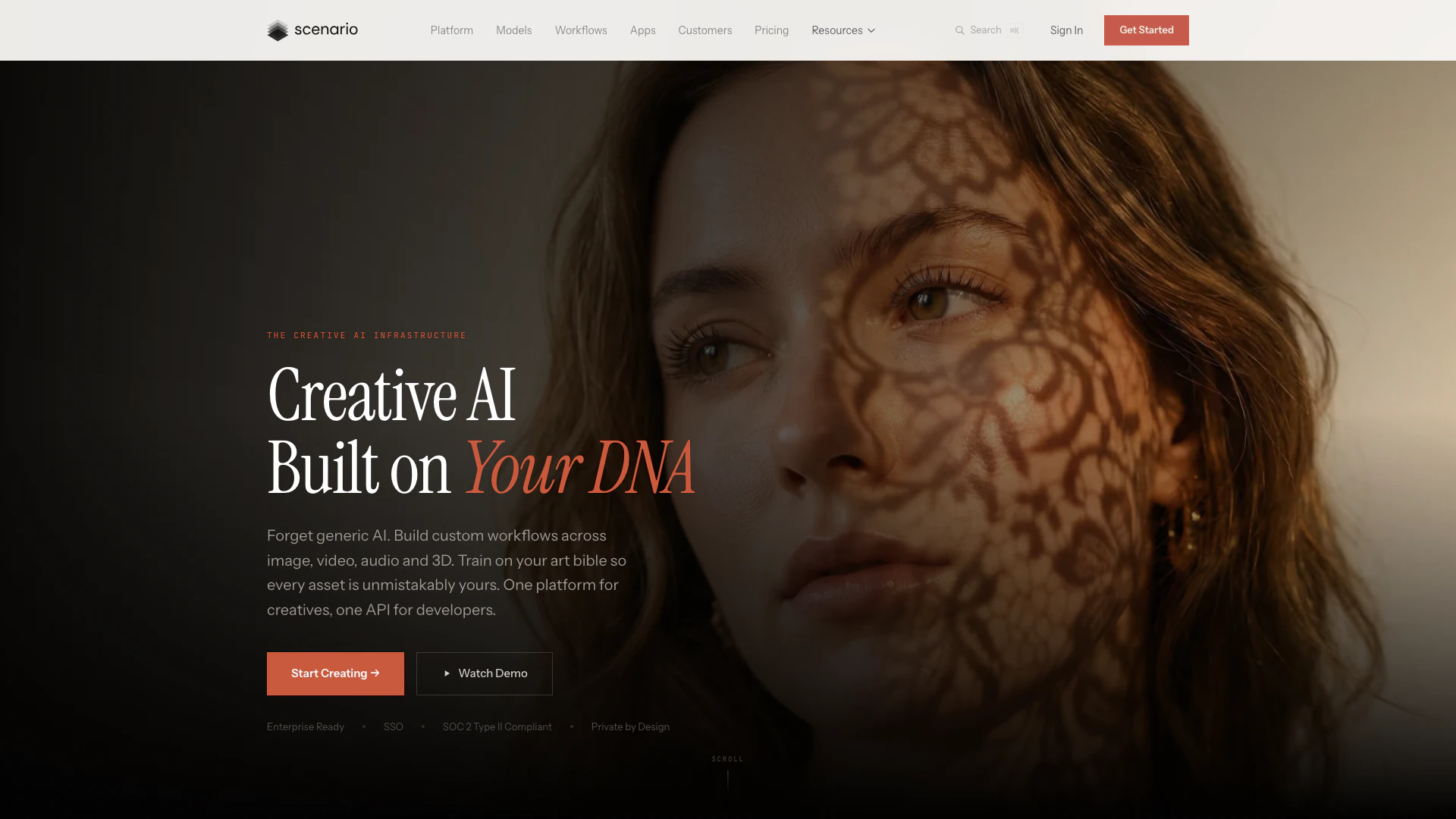The width and height of the screenshot is (1456, 819).
Task: Click the keyboard shortcut badge in Search
Action: [x=1015, y=30]
